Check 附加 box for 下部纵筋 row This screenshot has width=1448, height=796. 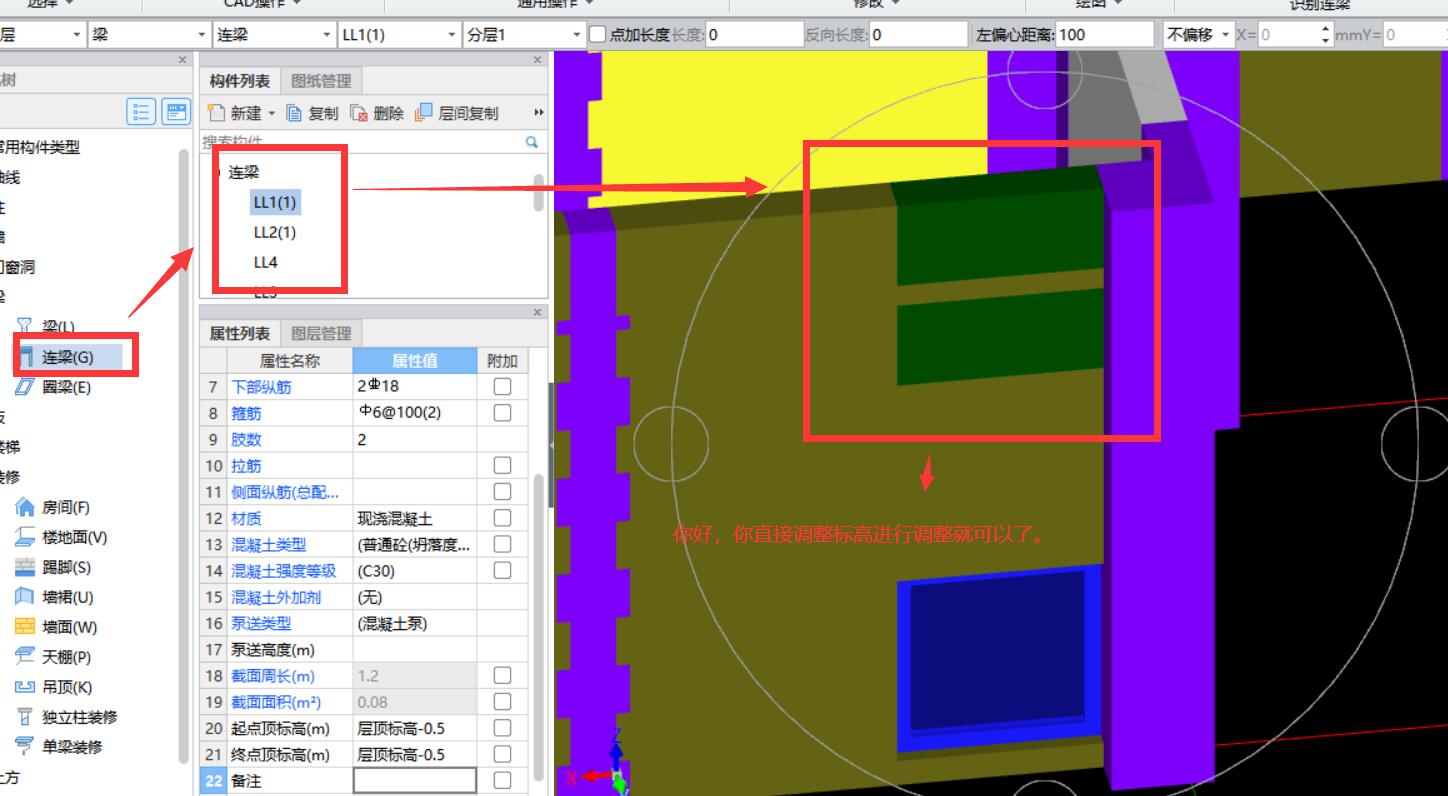[x=502, y=386]
